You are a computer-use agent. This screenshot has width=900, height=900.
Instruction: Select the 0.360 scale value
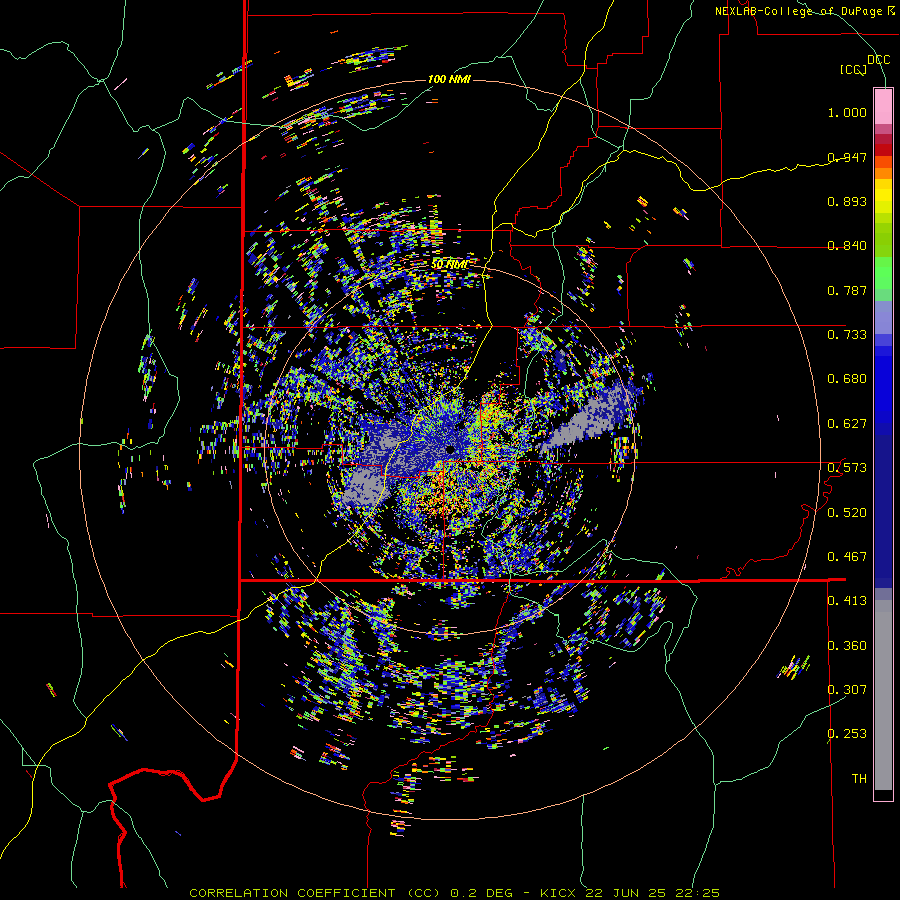(x=847, y=646)
